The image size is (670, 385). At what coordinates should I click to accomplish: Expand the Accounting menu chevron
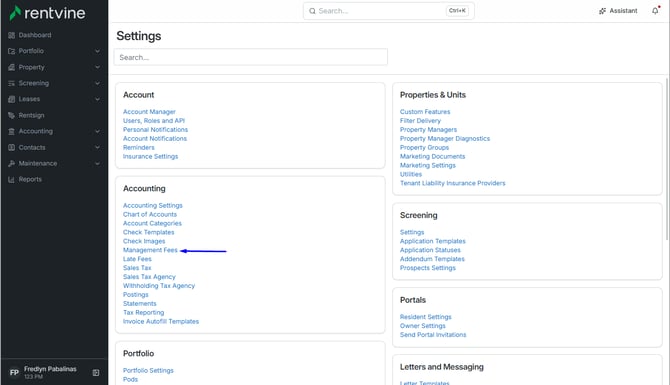(x=97, y=131)
